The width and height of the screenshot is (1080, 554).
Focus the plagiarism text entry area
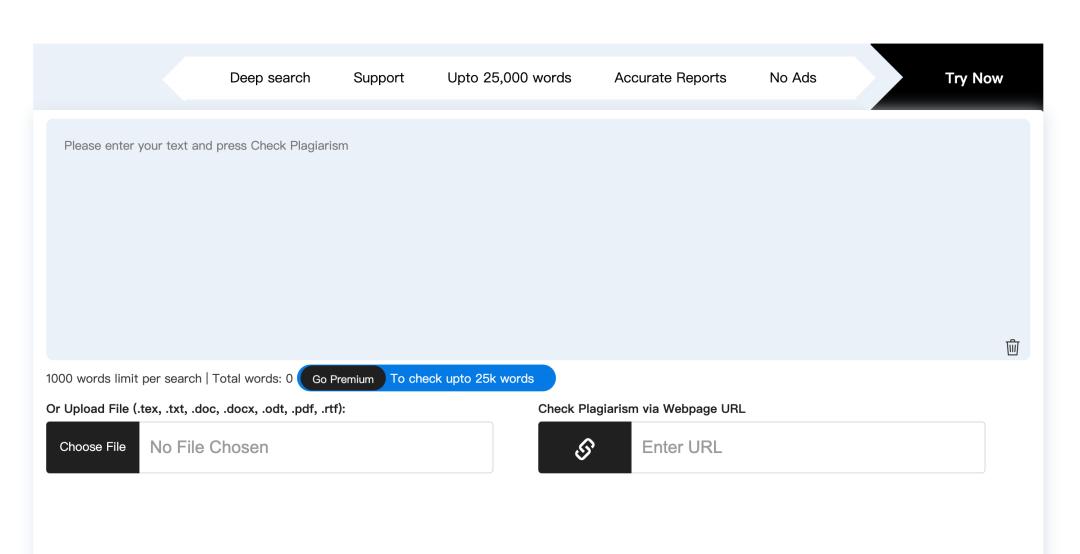click(538, 250)
